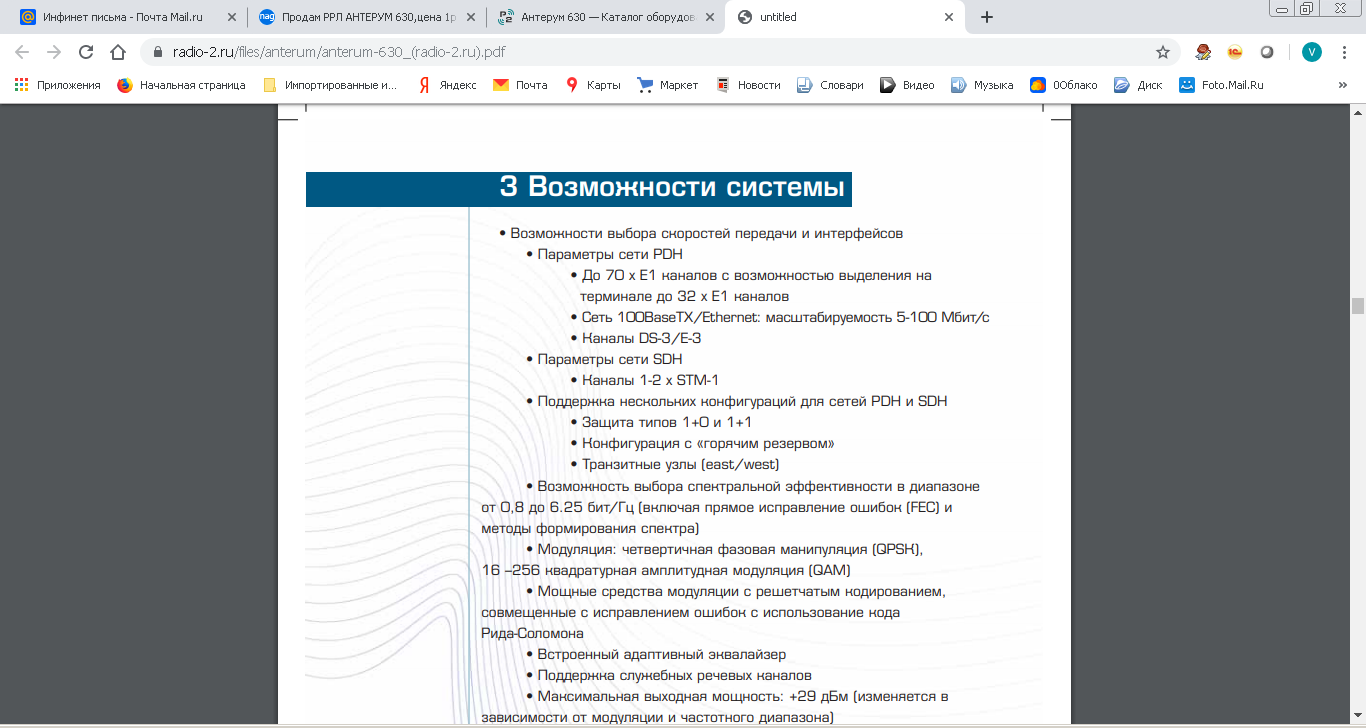Click the text 'Параметры сети PDH'
1366x728 pixels.
click(x=610, y=254)
